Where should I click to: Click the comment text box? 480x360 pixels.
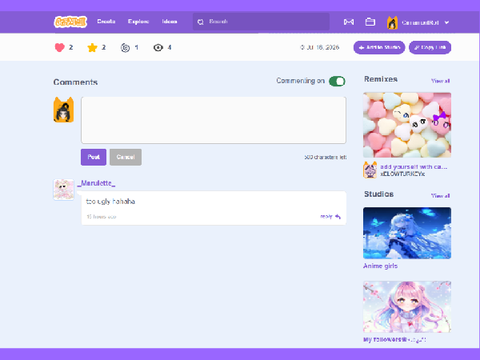(x=214, y=120)
